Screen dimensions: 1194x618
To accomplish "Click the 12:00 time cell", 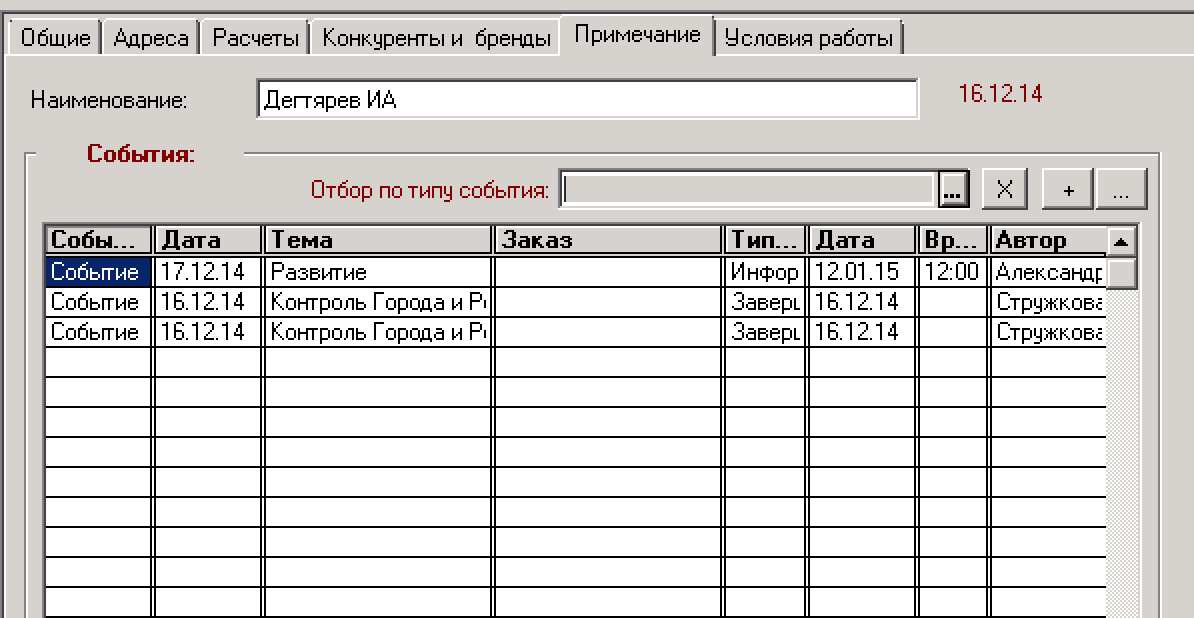I will [953, 272].
